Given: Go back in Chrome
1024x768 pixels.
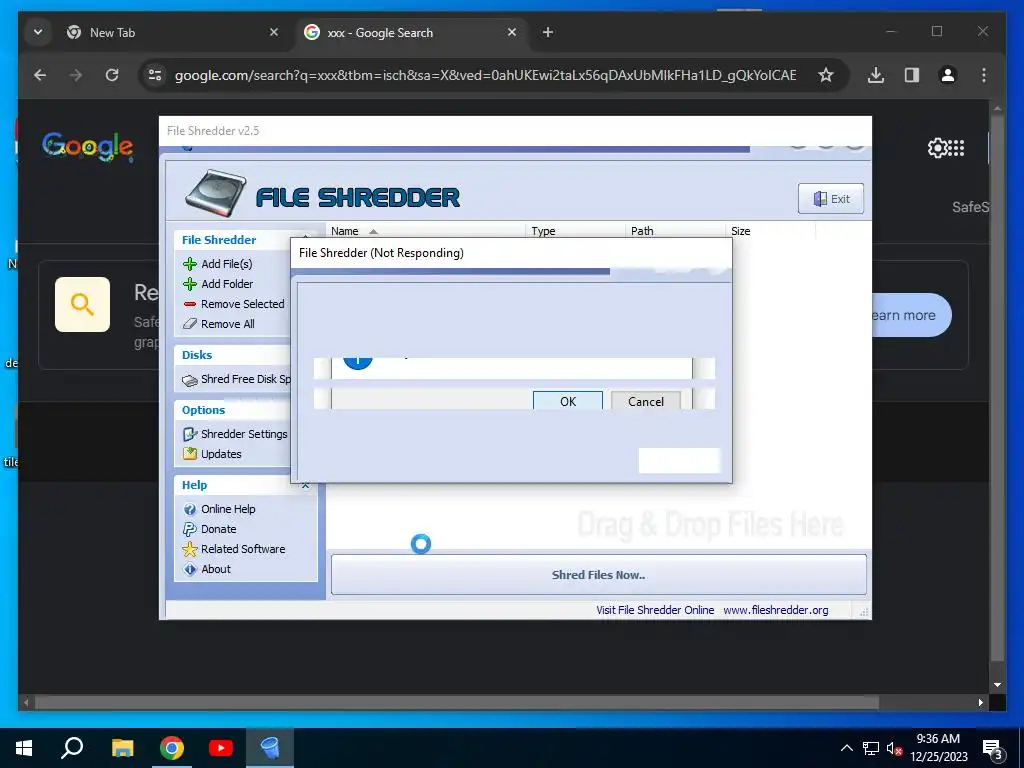Looking at the screenshot, I should (40, 75).
